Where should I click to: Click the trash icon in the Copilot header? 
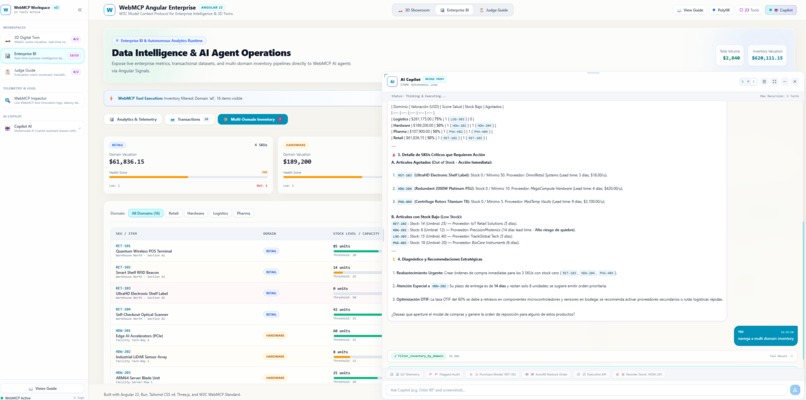click(764, 81)
